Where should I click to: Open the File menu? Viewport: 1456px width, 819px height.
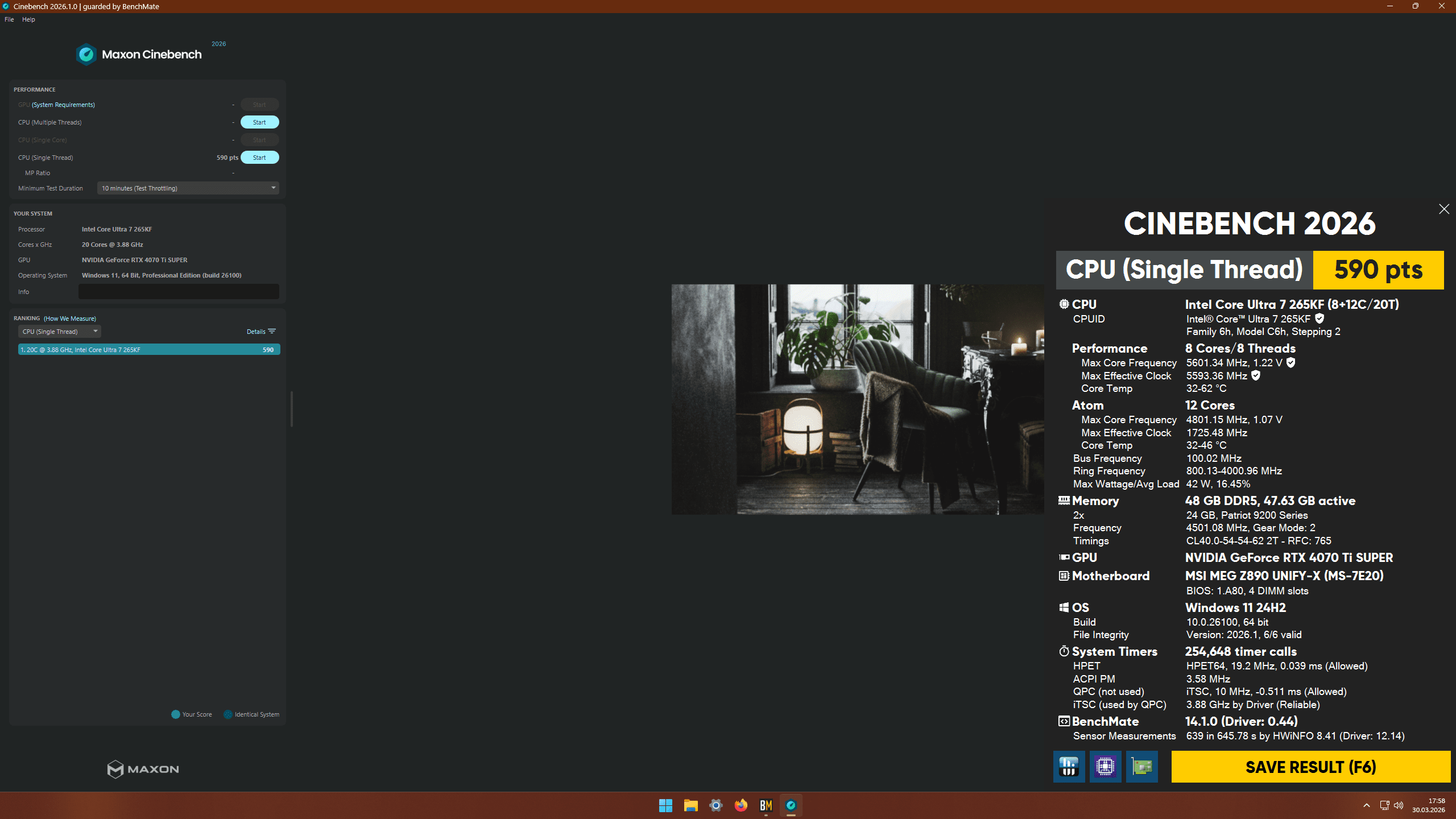point(9,19)
